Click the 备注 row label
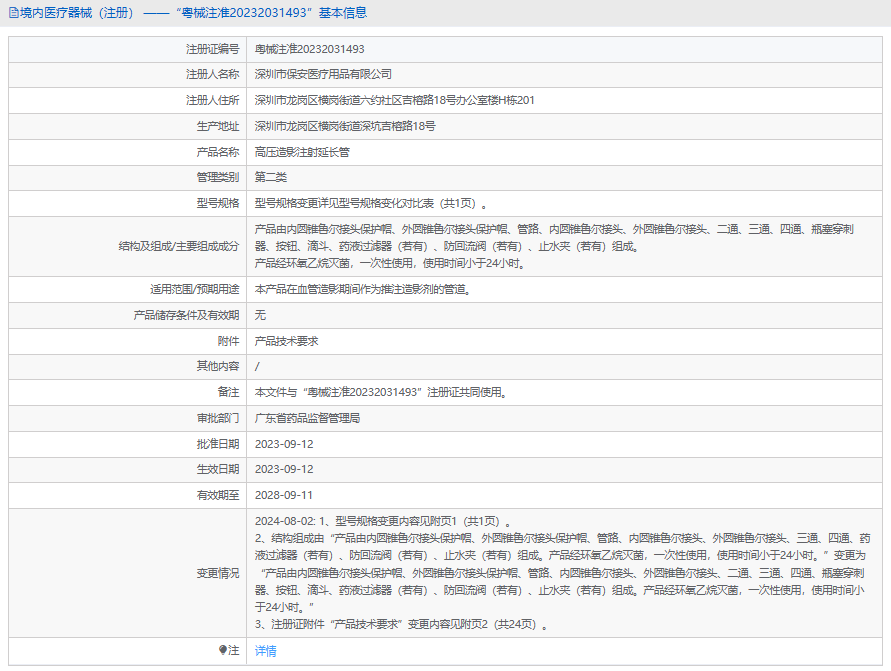 (228, 392)
